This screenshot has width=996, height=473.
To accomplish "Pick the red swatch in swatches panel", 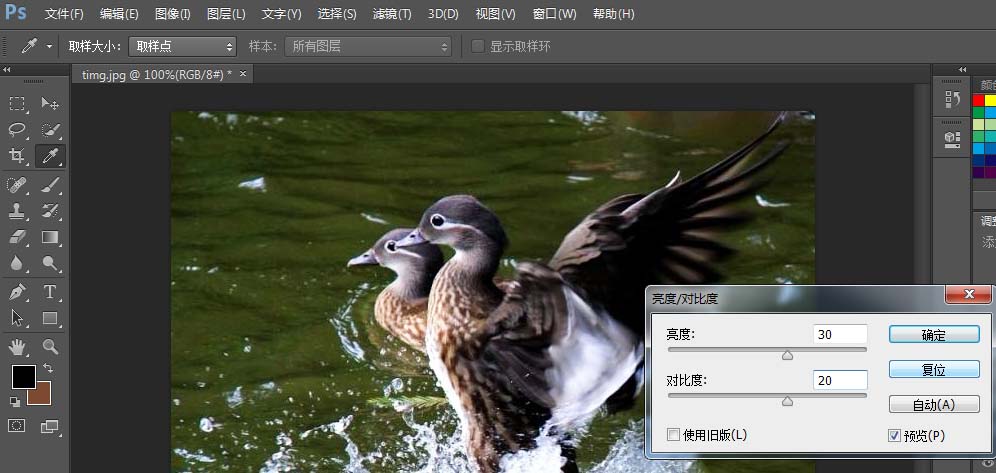I will (978, 100).
